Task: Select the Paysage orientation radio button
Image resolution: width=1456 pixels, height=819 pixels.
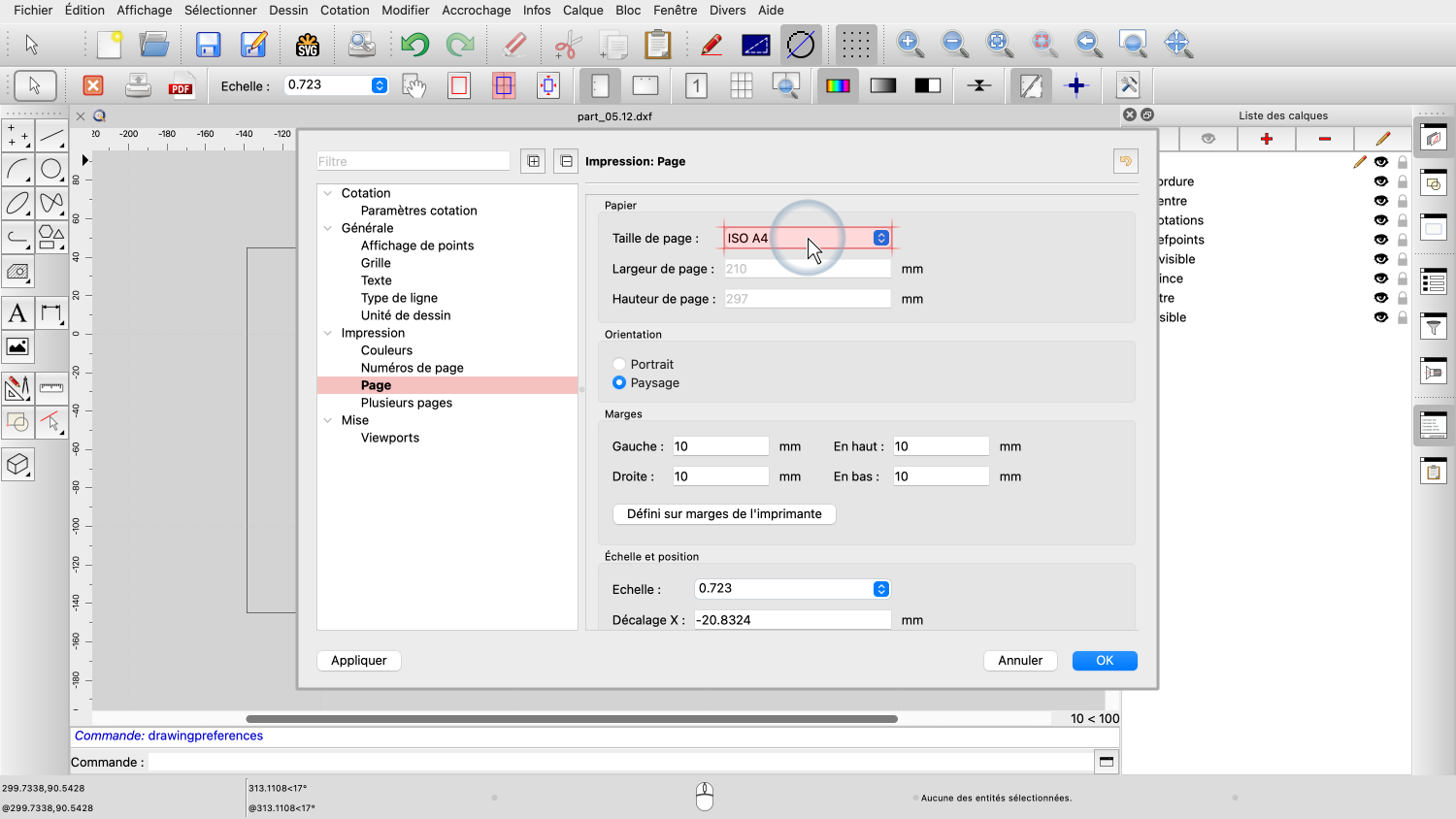Action: tap(619, 383)
